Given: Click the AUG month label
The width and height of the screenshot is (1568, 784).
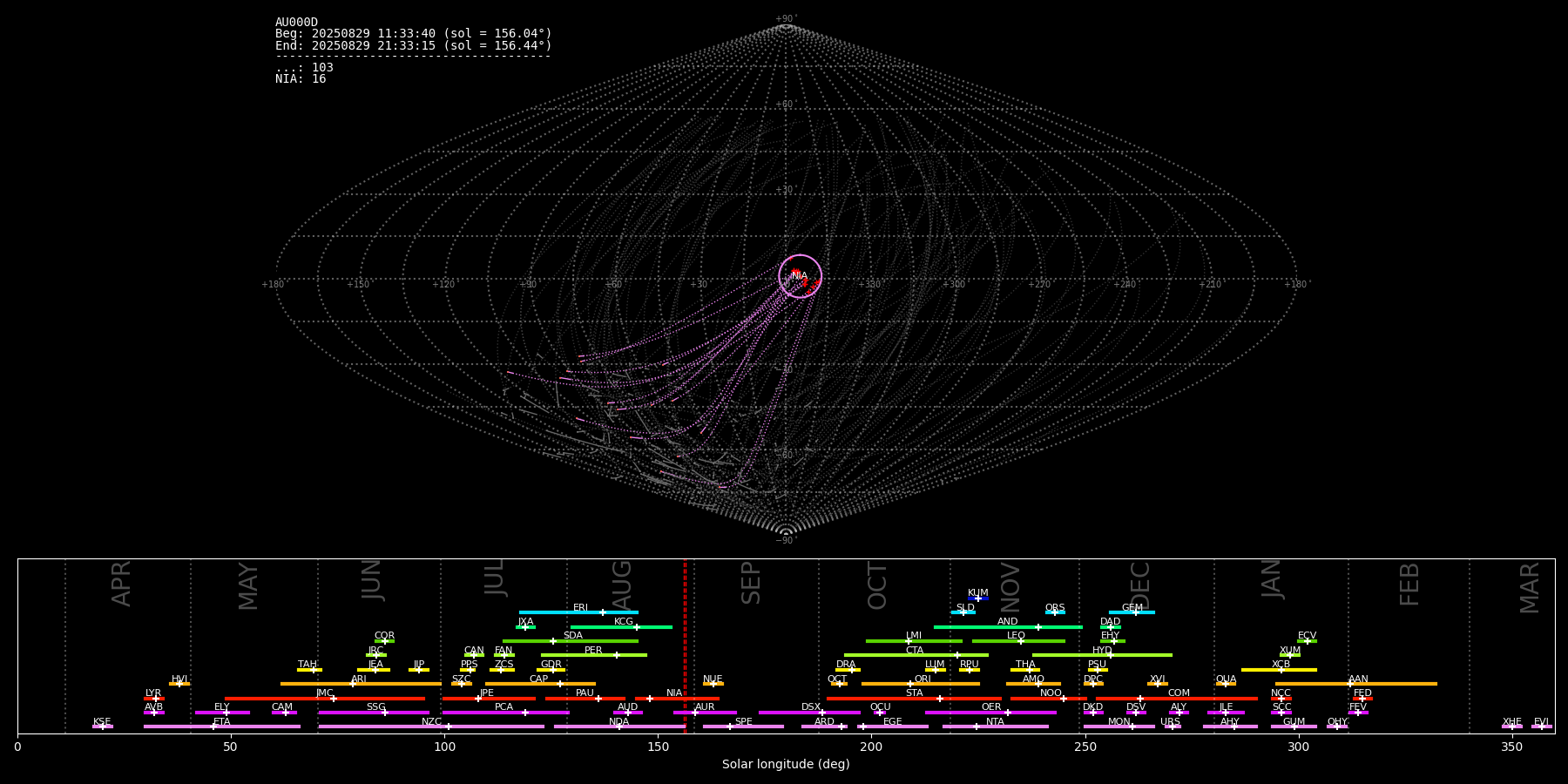Looking at the screenshot, I should point(622,584).
